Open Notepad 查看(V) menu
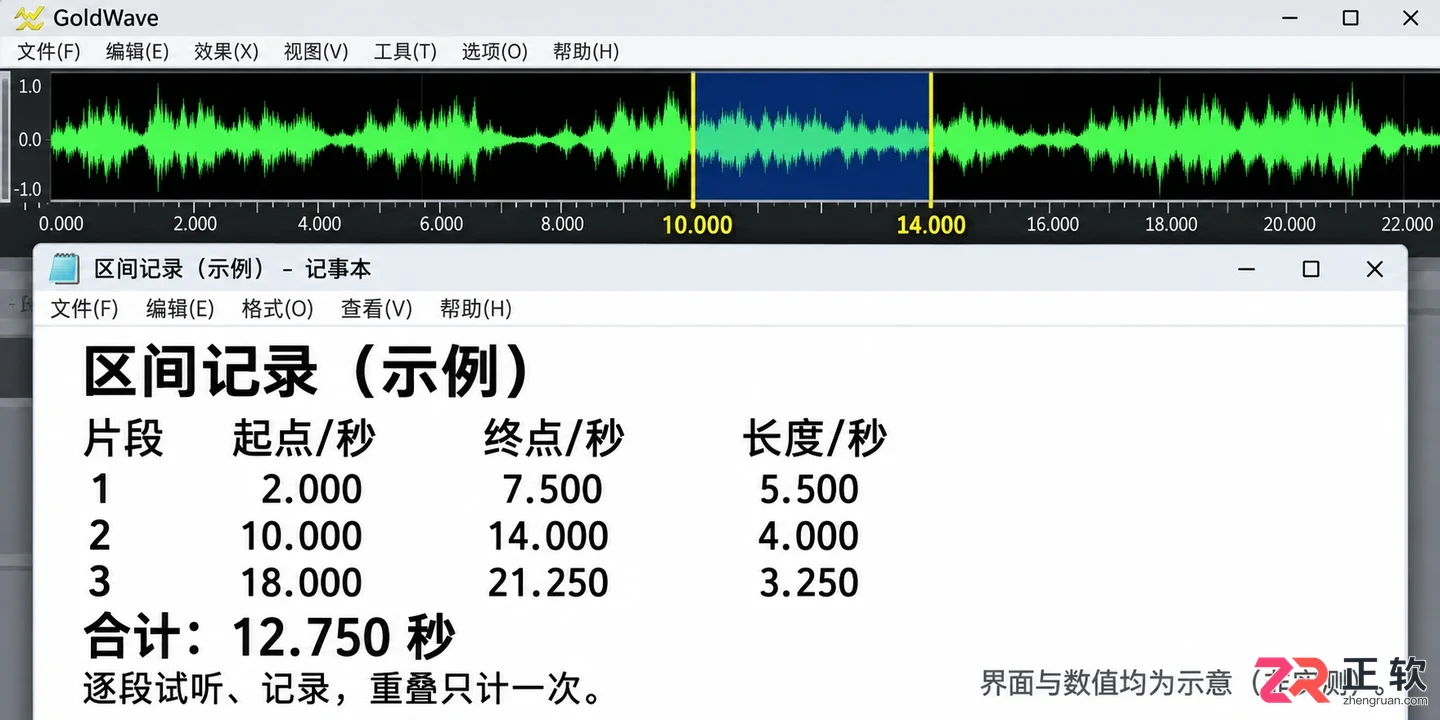This screenshot has width=1440, height=720. (x=376, y=309)
